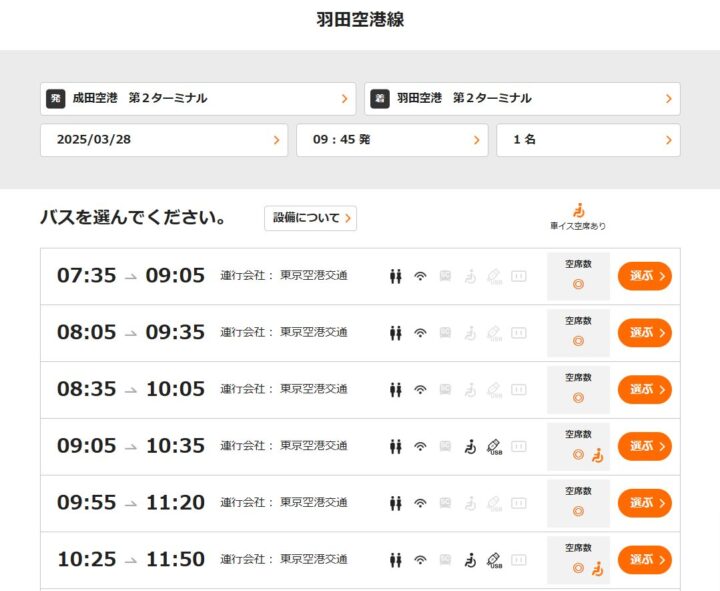Click the Wi-Fi icon on the 09:55 bus
The height and width of the screenshot is (591, 720).
point(420,503)
